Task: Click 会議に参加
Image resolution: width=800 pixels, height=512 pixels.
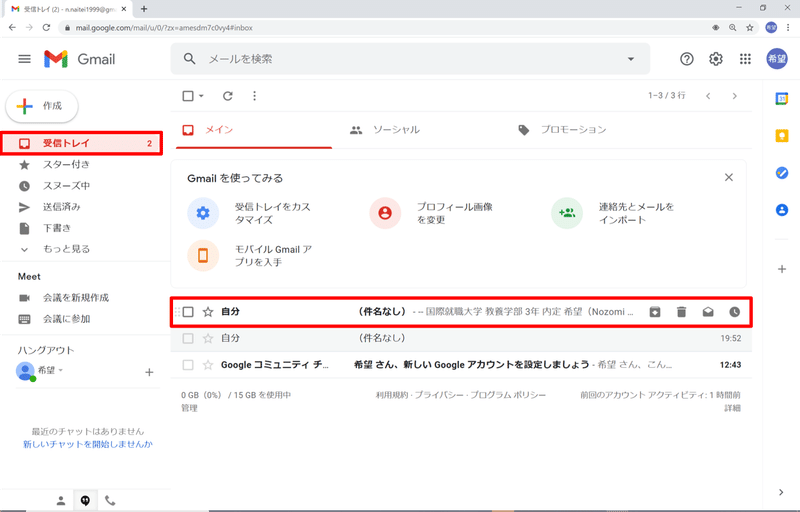Action: (x=66, y=319)
